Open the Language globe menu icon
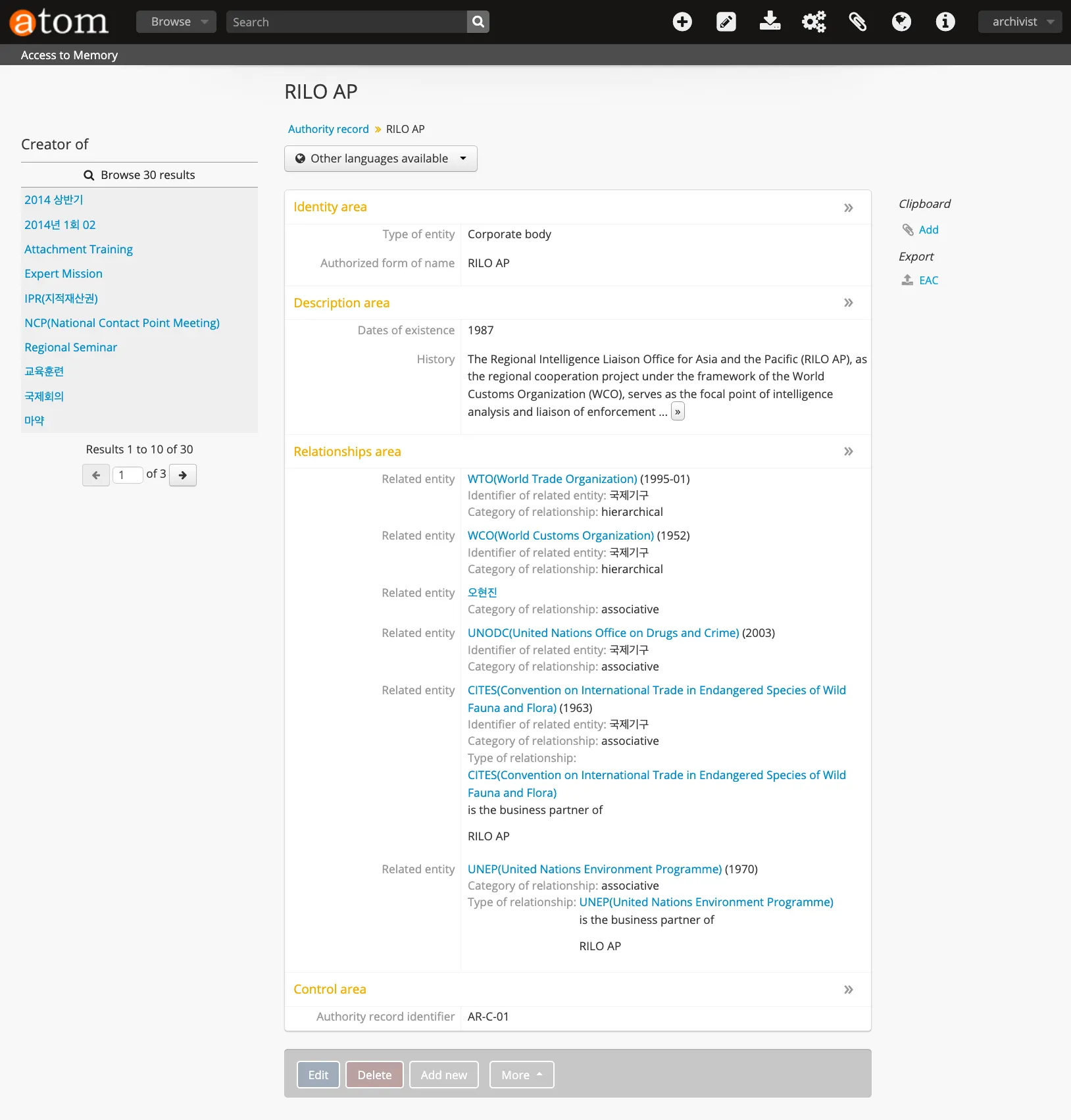The height and width of the screenshot is (1120, 1071). tap(901, 22)
